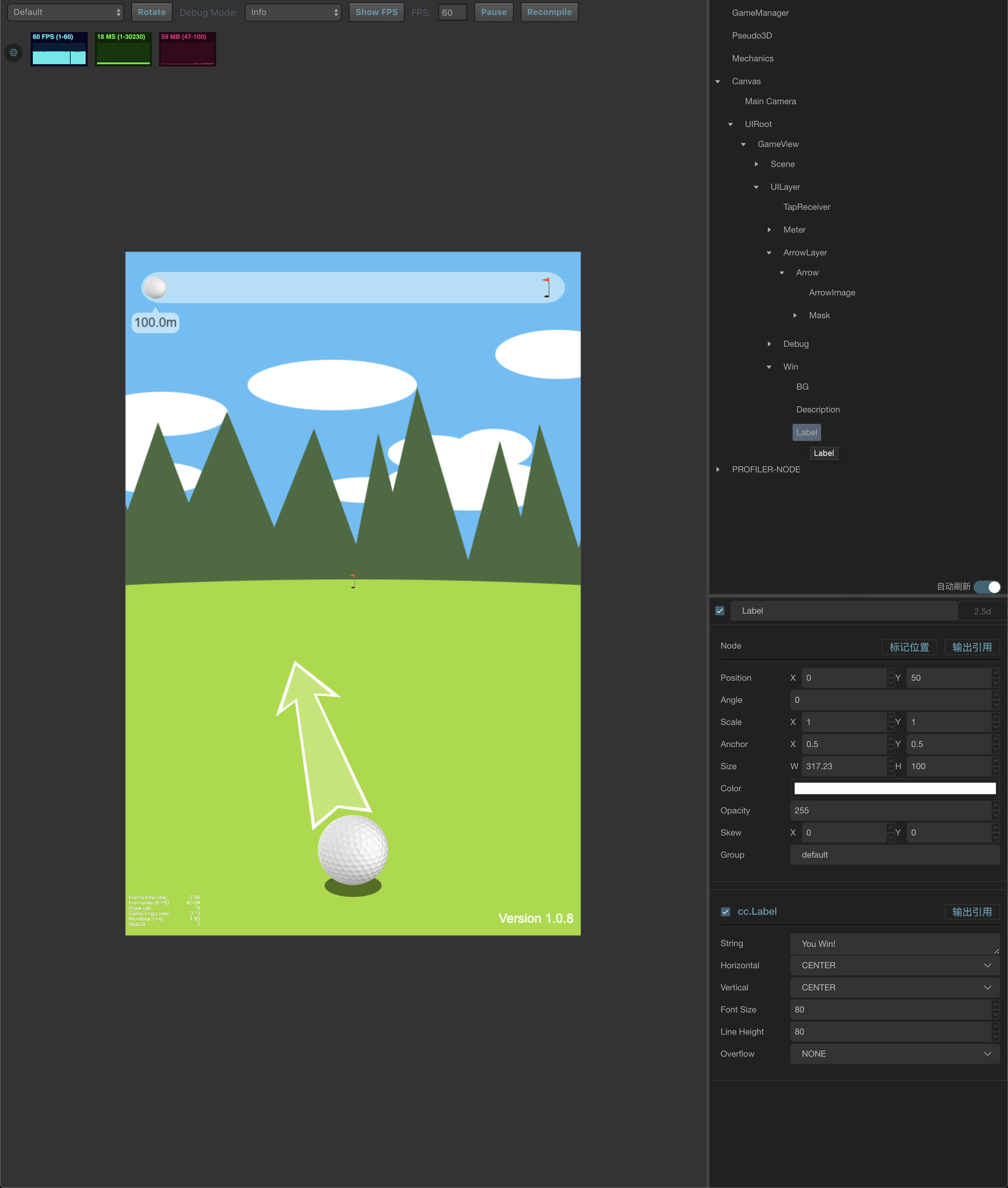This screenshot has width=1008, height=1188.
Task: Collapse the Win node in tree
Action: [769, 367]
